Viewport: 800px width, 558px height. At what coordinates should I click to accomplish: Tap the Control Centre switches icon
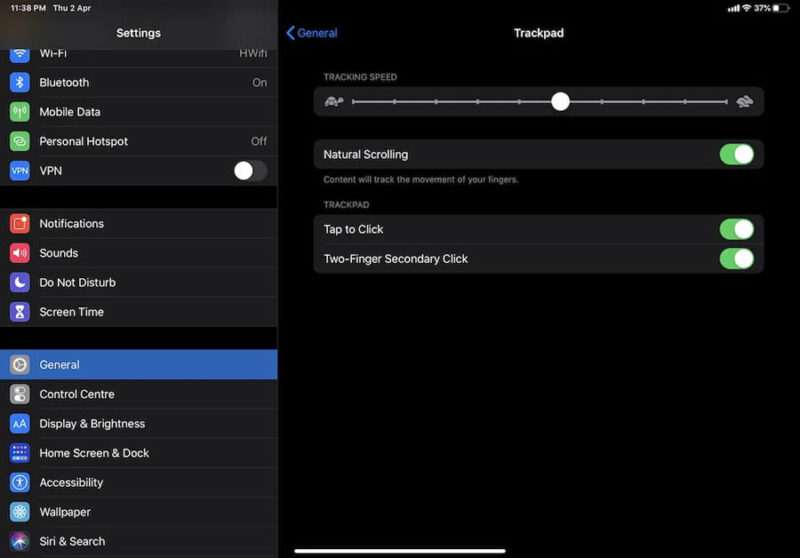click(20, 394)
